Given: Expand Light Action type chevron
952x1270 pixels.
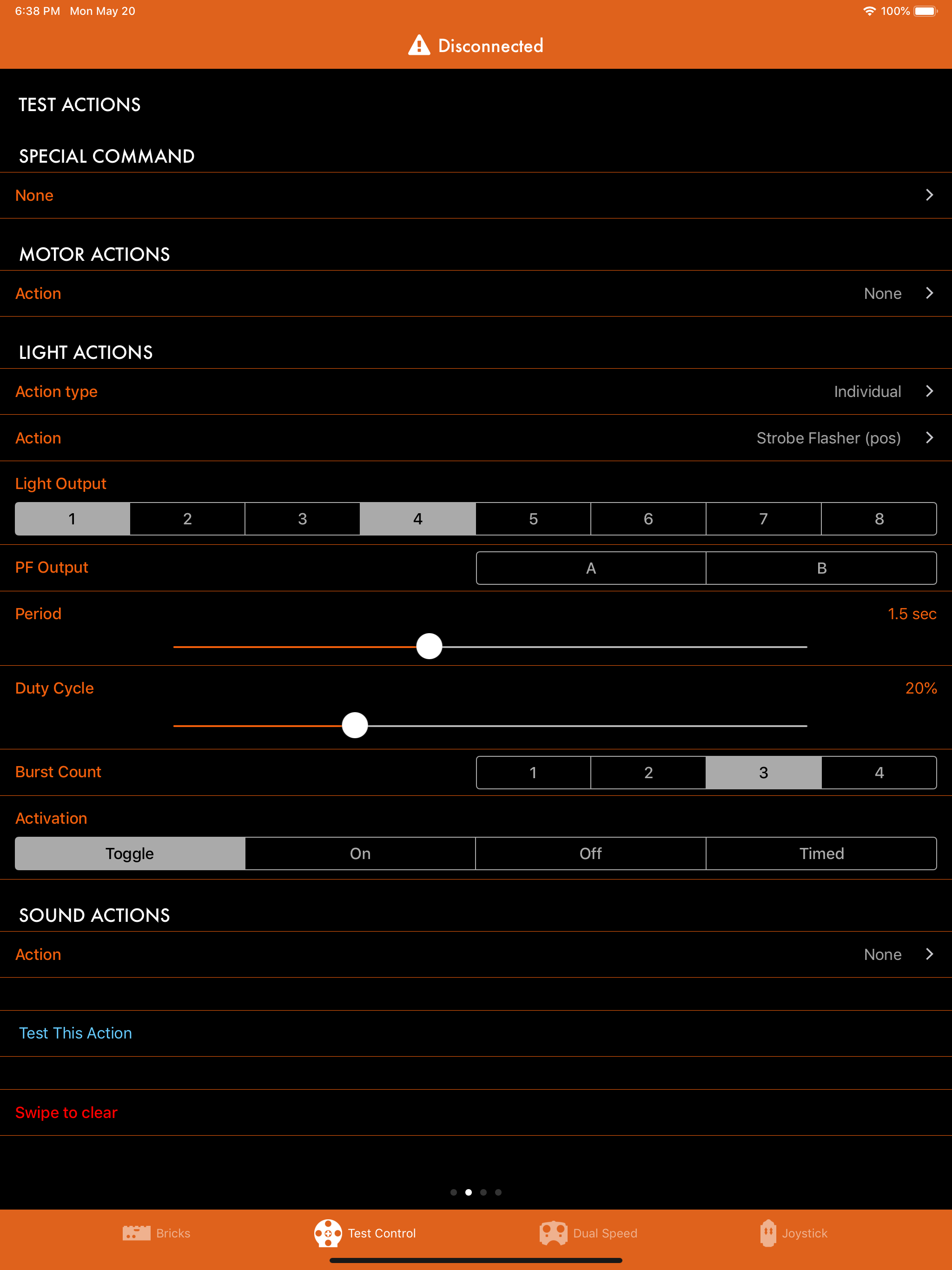Looking at the screenshot, I should coord(930,391).
